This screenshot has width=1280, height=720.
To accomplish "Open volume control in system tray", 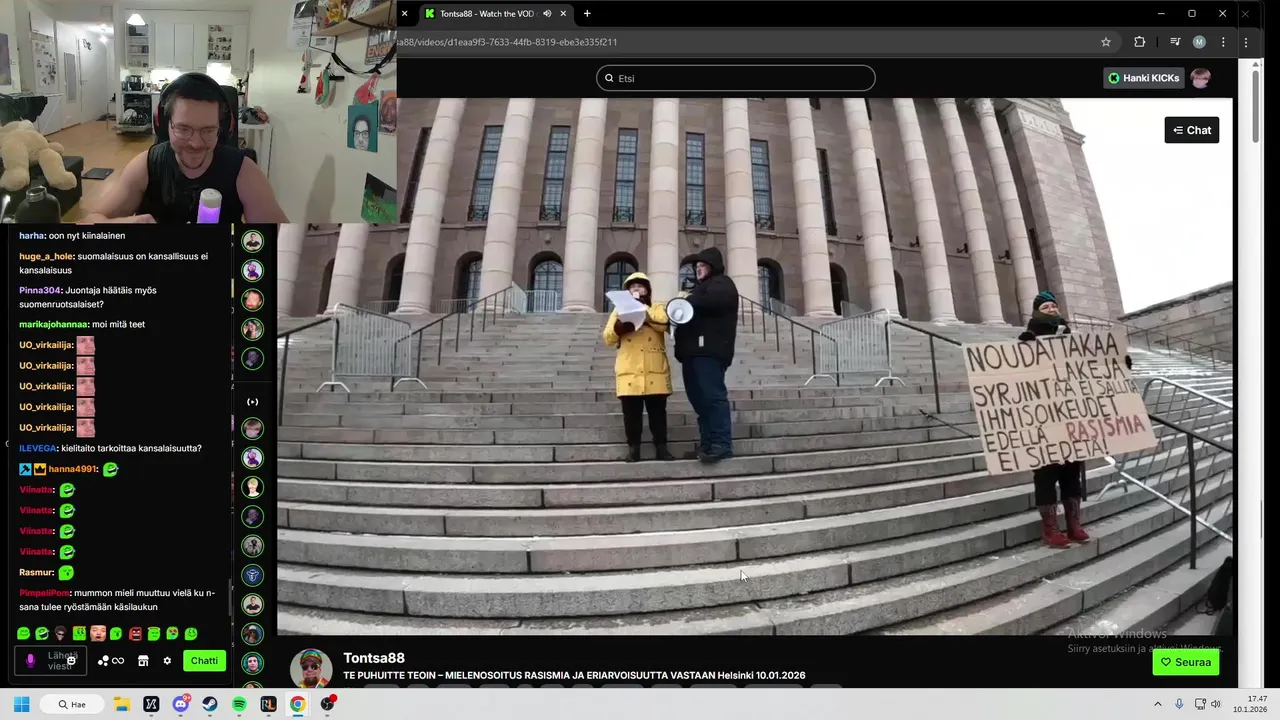I will pyautogui.click(x=1216, y=704).
